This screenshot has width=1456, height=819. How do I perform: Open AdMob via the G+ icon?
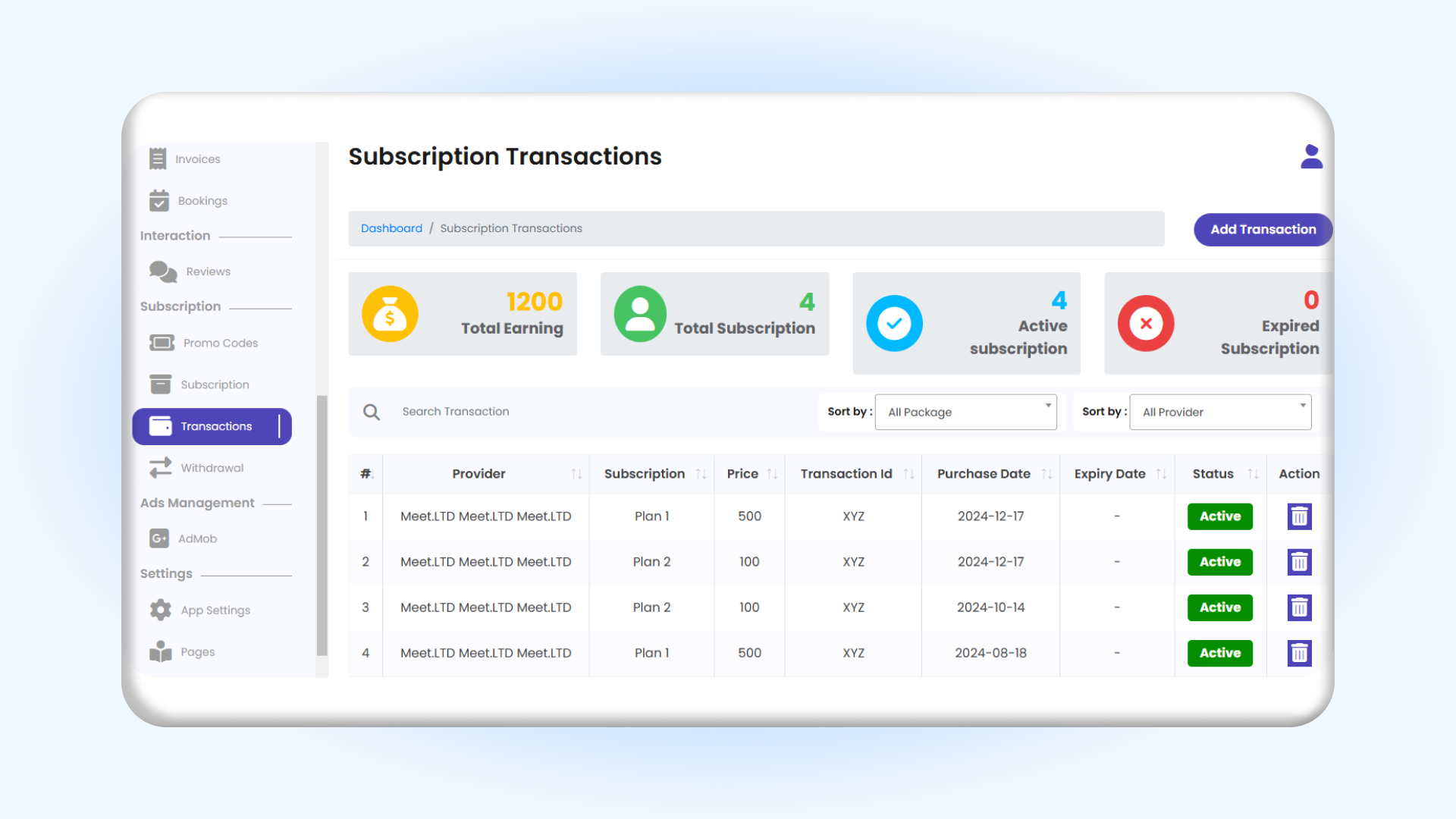pyautogui.click(x=160, y=538)
